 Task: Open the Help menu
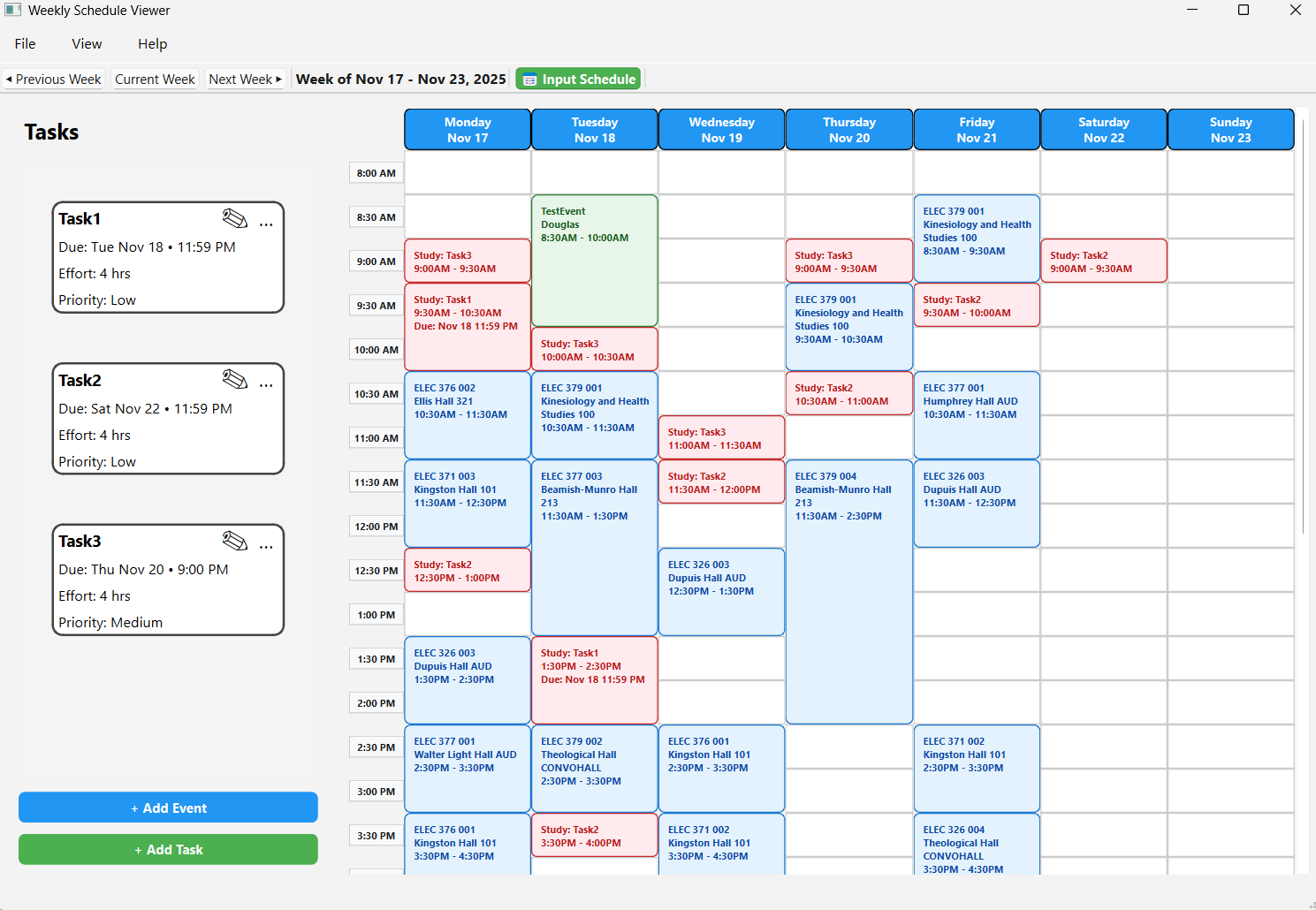click(x=152, y=43)
